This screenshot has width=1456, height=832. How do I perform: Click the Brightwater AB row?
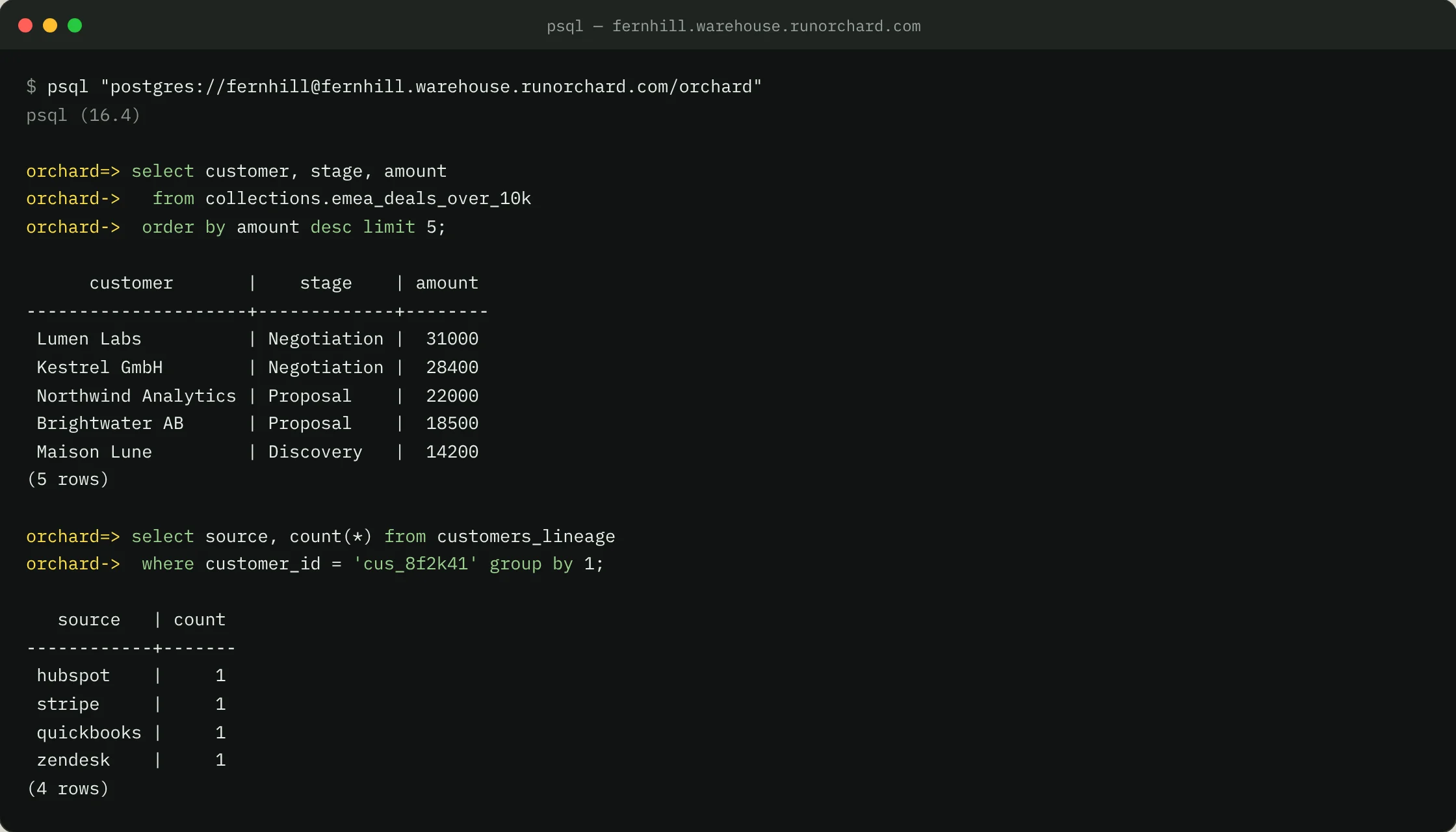257,423
